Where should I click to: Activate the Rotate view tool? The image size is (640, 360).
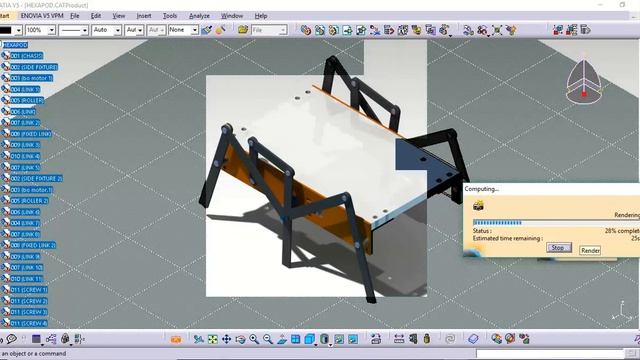tap(240, 339)
